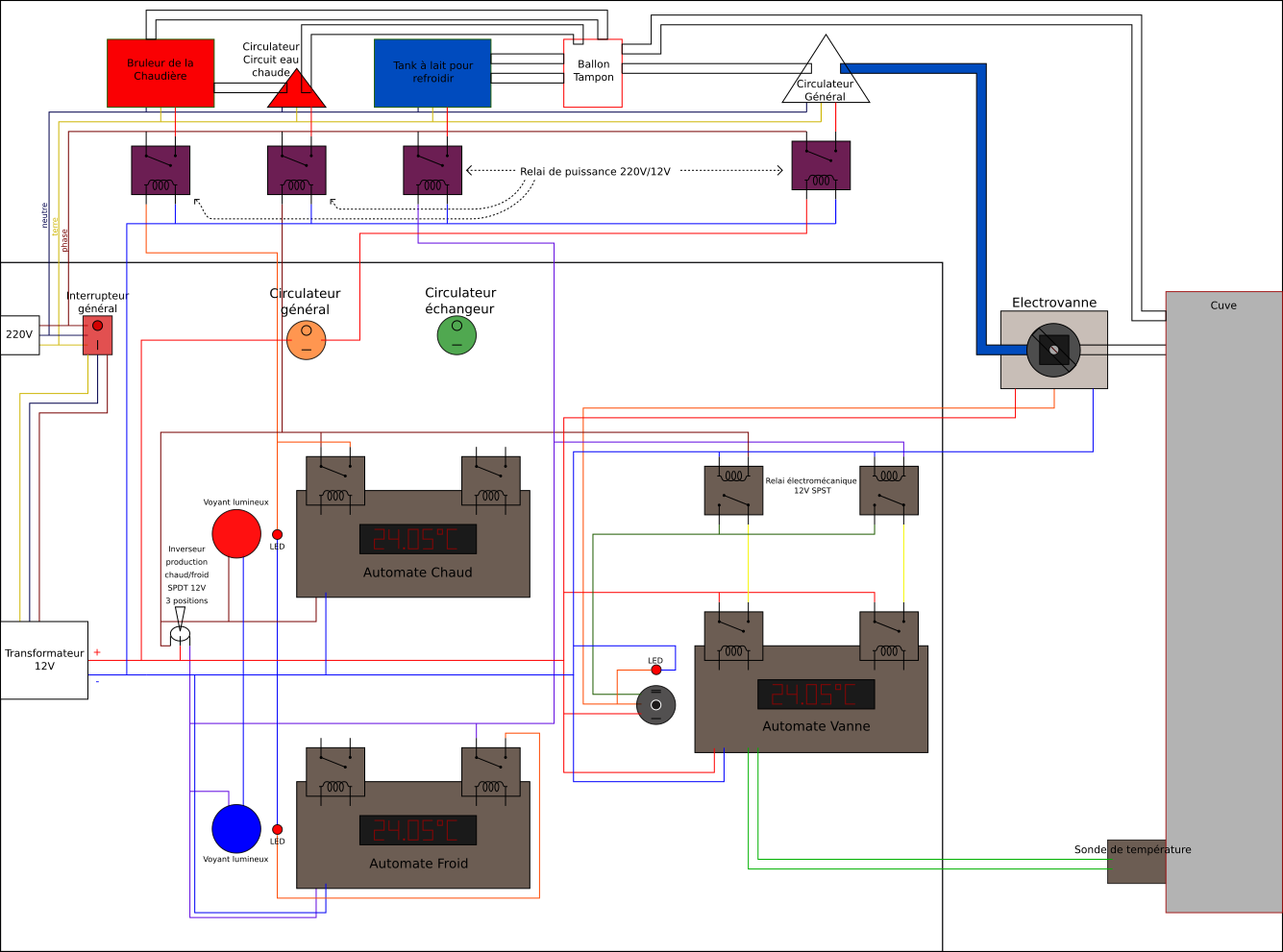Click the Automate Vanne temperature display
Viewport: 1283px width, 952px height.
[816, 694]
